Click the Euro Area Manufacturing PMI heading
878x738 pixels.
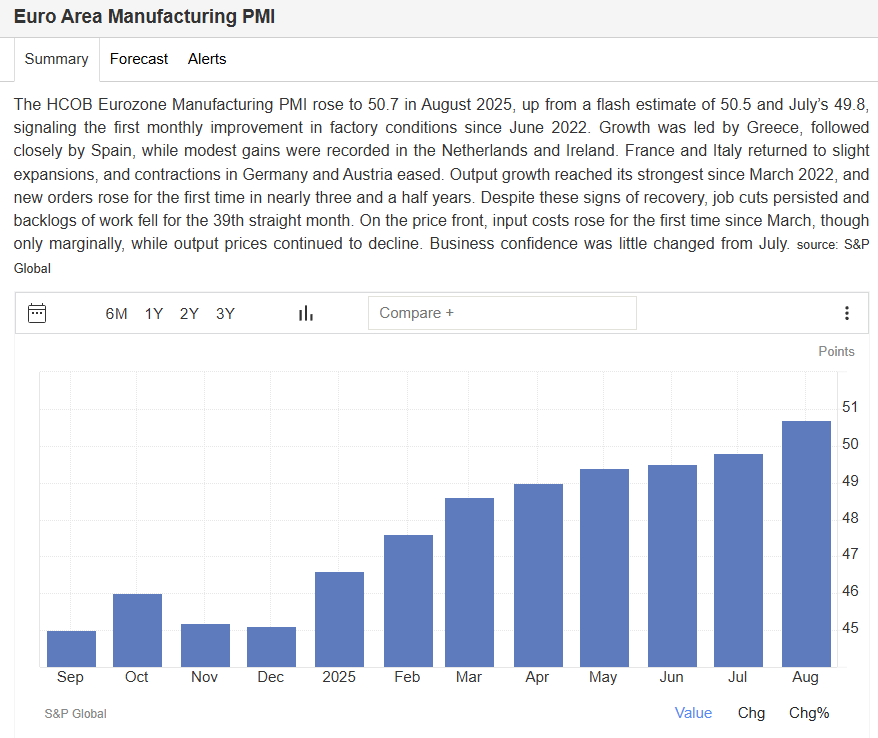click(x=144, y=17)
